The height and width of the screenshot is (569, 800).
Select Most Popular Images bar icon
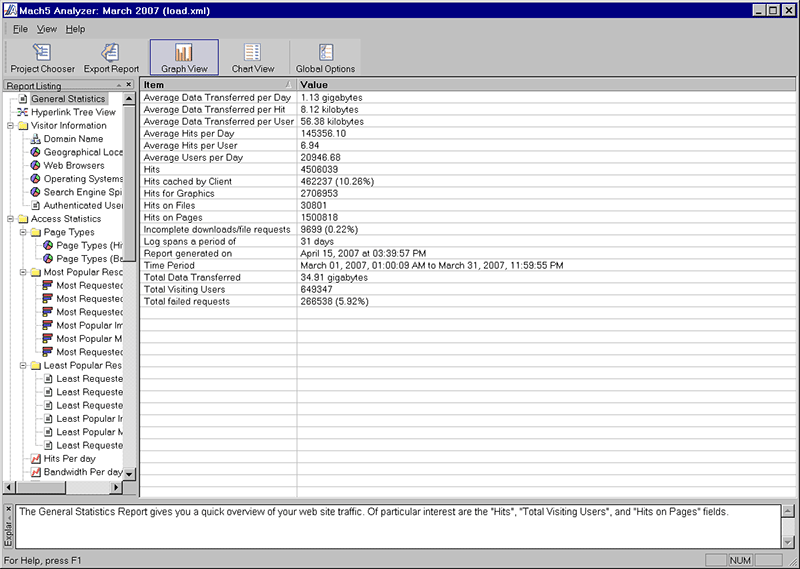point(47,325)
